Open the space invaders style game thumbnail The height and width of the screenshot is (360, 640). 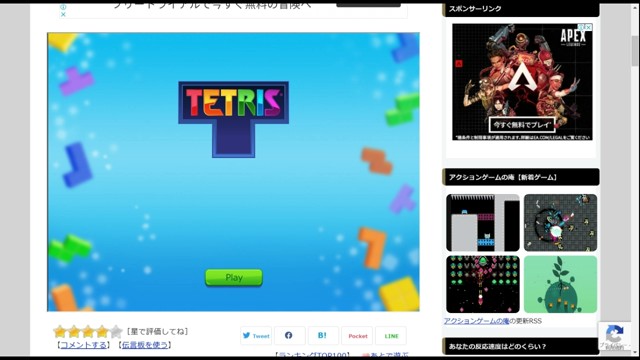click(483, 284)
